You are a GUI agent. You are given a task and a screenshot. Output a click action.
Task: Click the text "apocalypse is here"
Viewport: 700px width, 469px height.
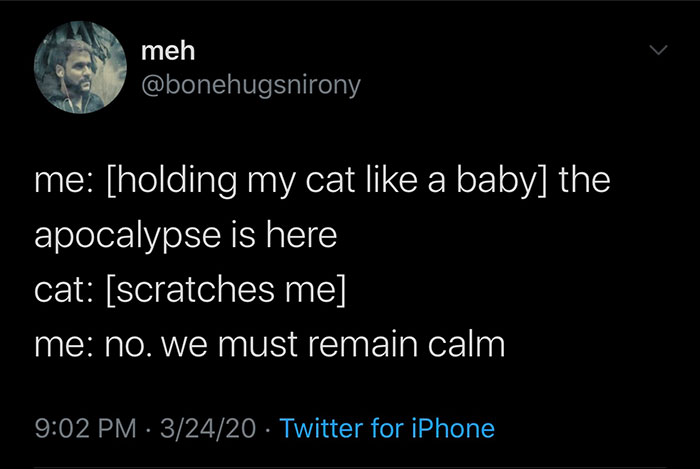point(186,236)
